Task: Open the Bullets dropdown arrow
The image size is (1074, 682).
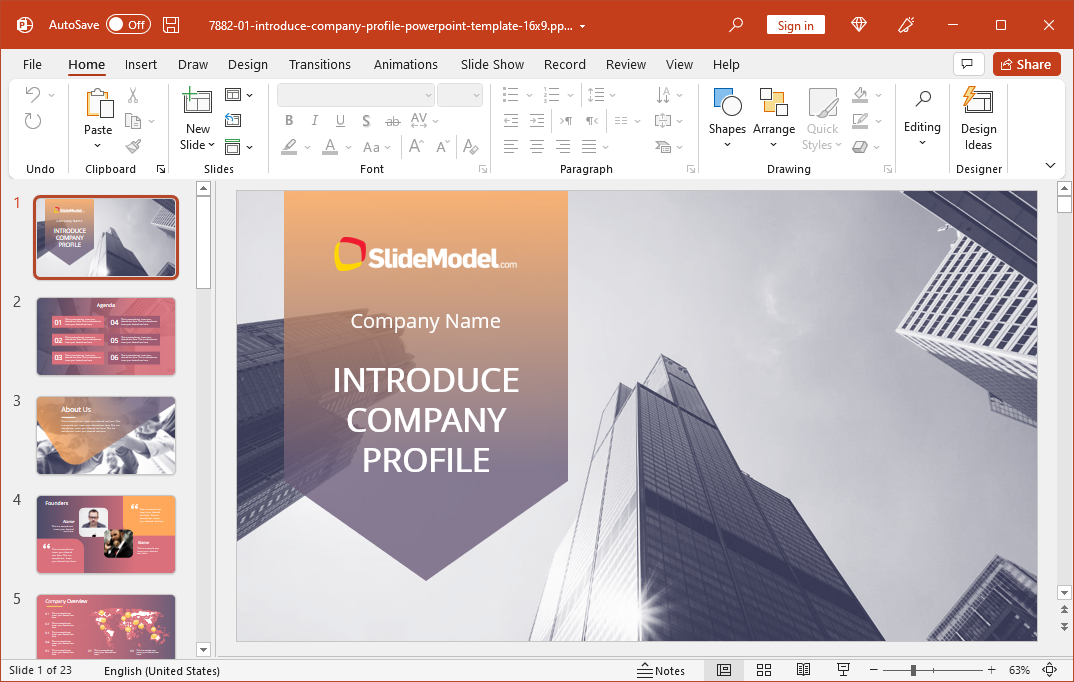Action: pyautogui.click(x=529, y=95)
